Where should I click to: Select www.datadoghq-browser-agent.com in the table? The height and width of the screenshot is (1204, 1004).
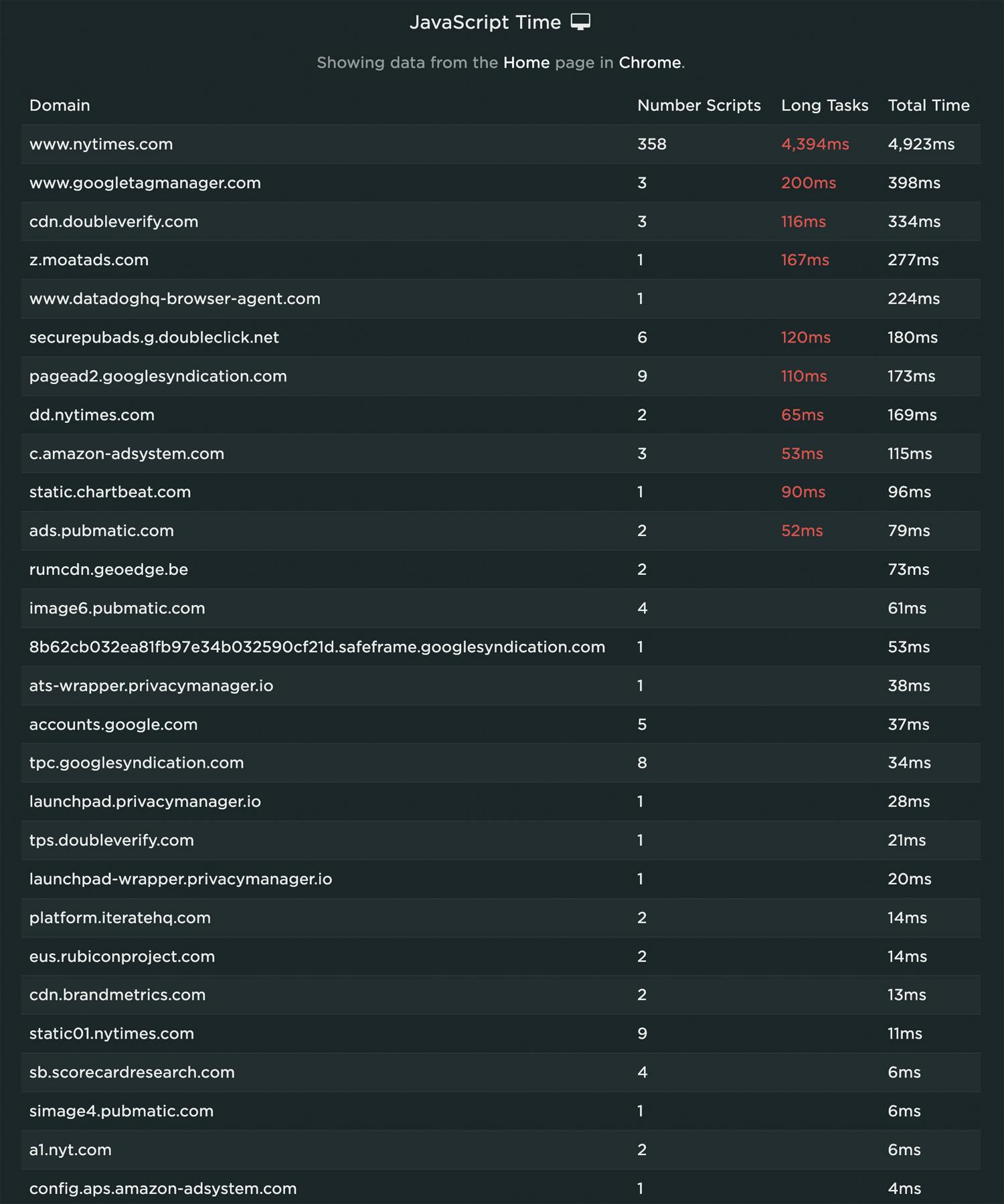(175, 298)
